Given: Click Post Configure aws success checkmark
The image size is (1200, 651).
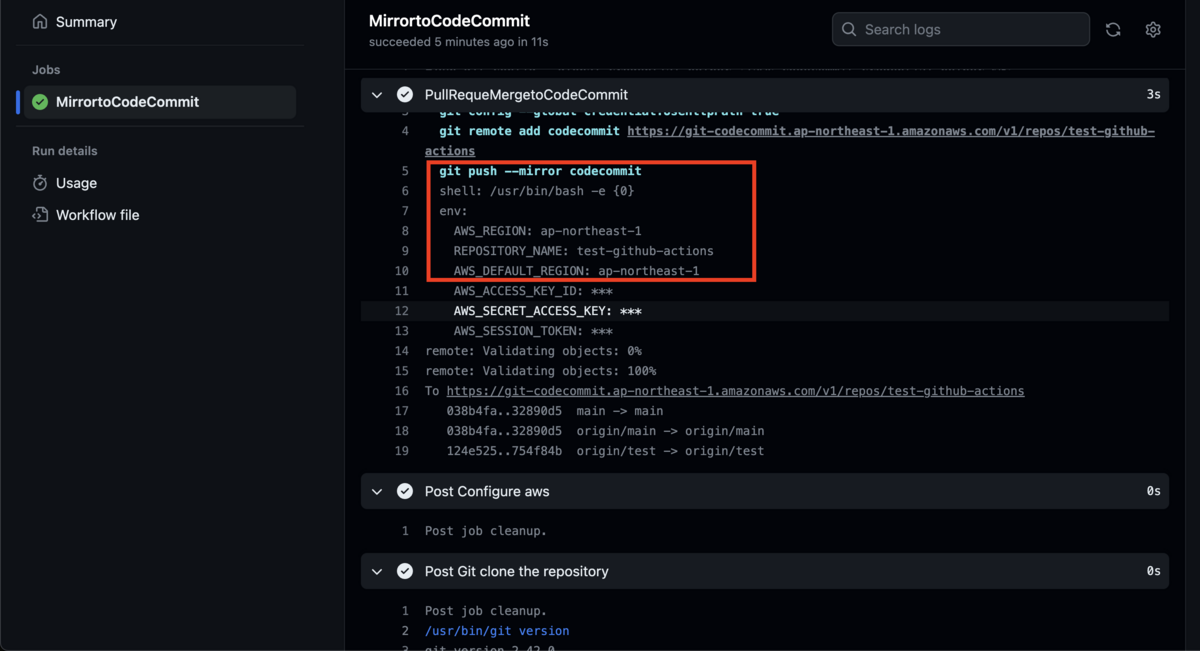Looking at the screenshot, I should click(405, 491).
